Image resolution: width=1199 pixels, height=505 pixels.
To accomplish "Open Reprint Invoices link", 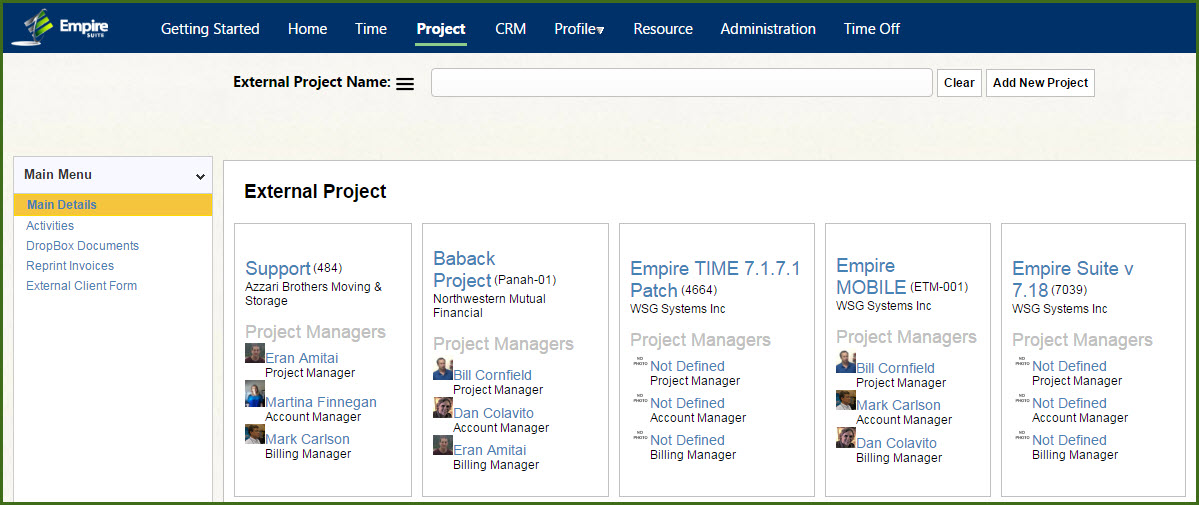I will click(70, 266).
